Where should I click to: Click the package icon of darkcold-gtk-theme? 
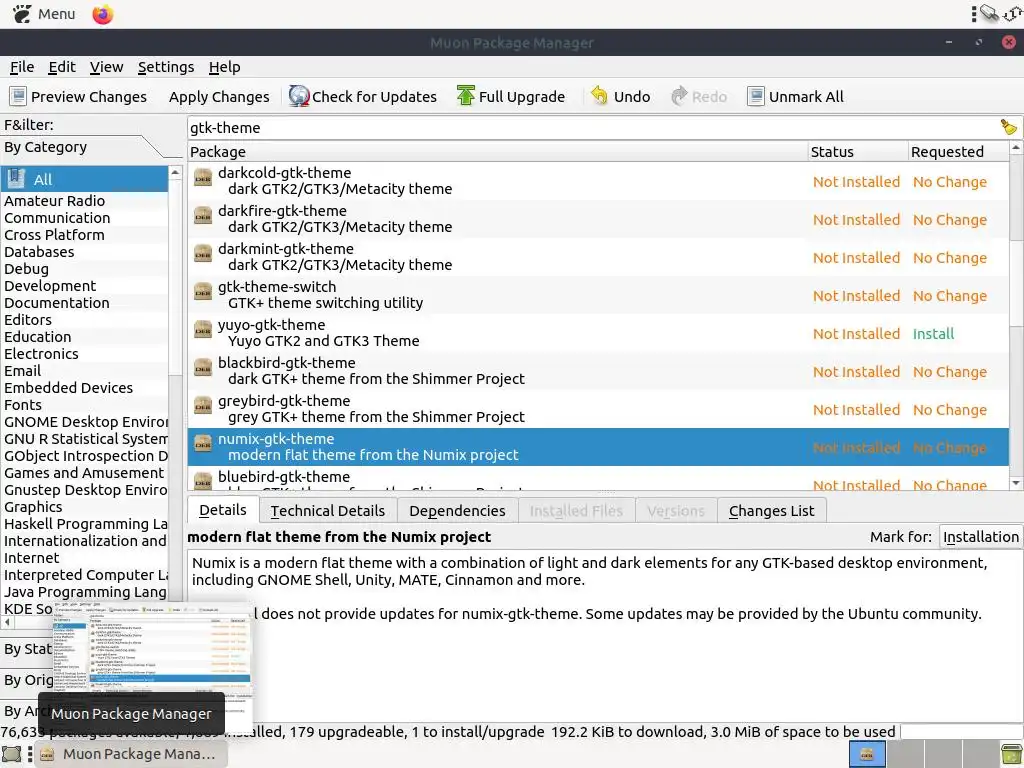[203, 178]
